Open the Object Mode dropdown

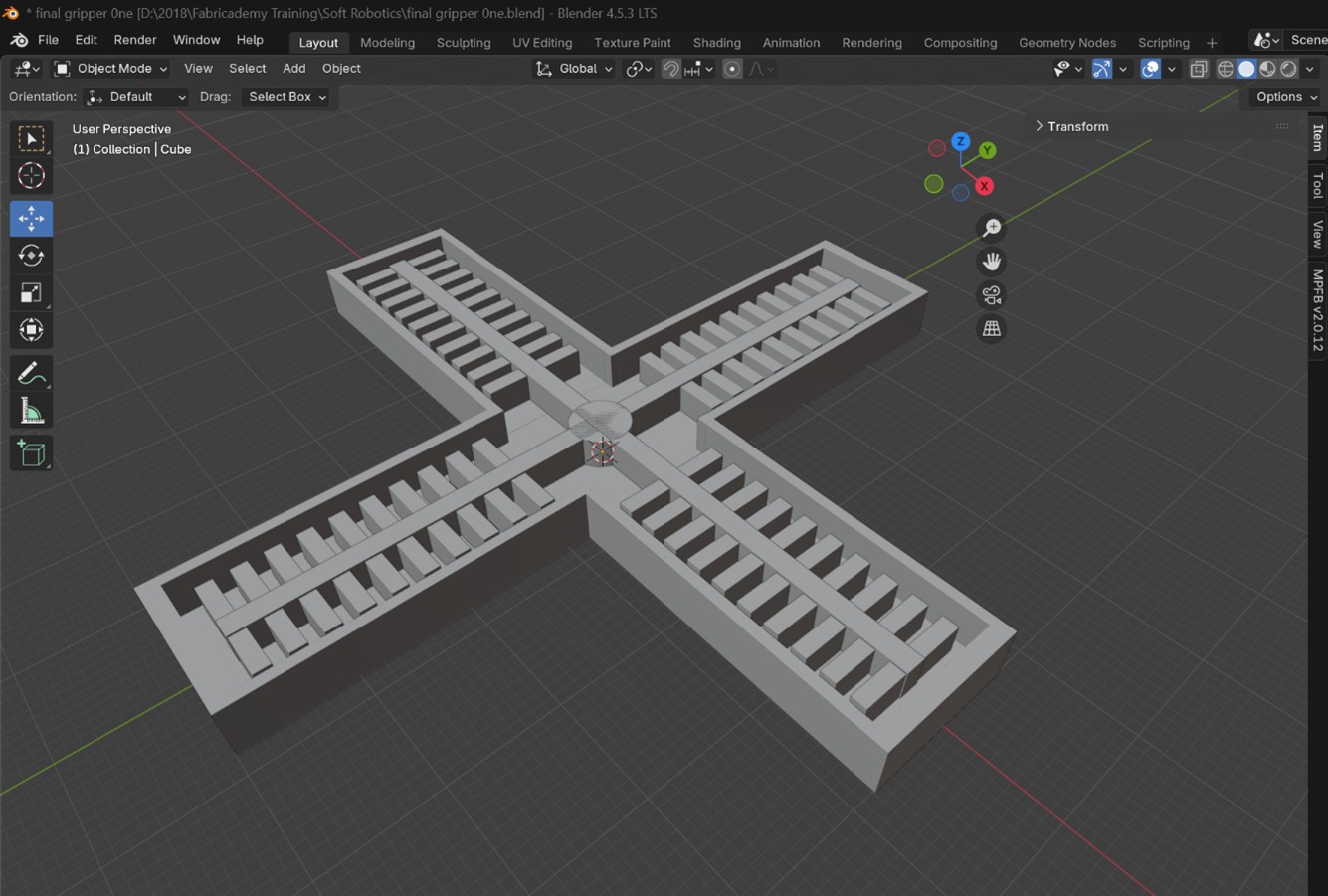(x=111, y=69)
